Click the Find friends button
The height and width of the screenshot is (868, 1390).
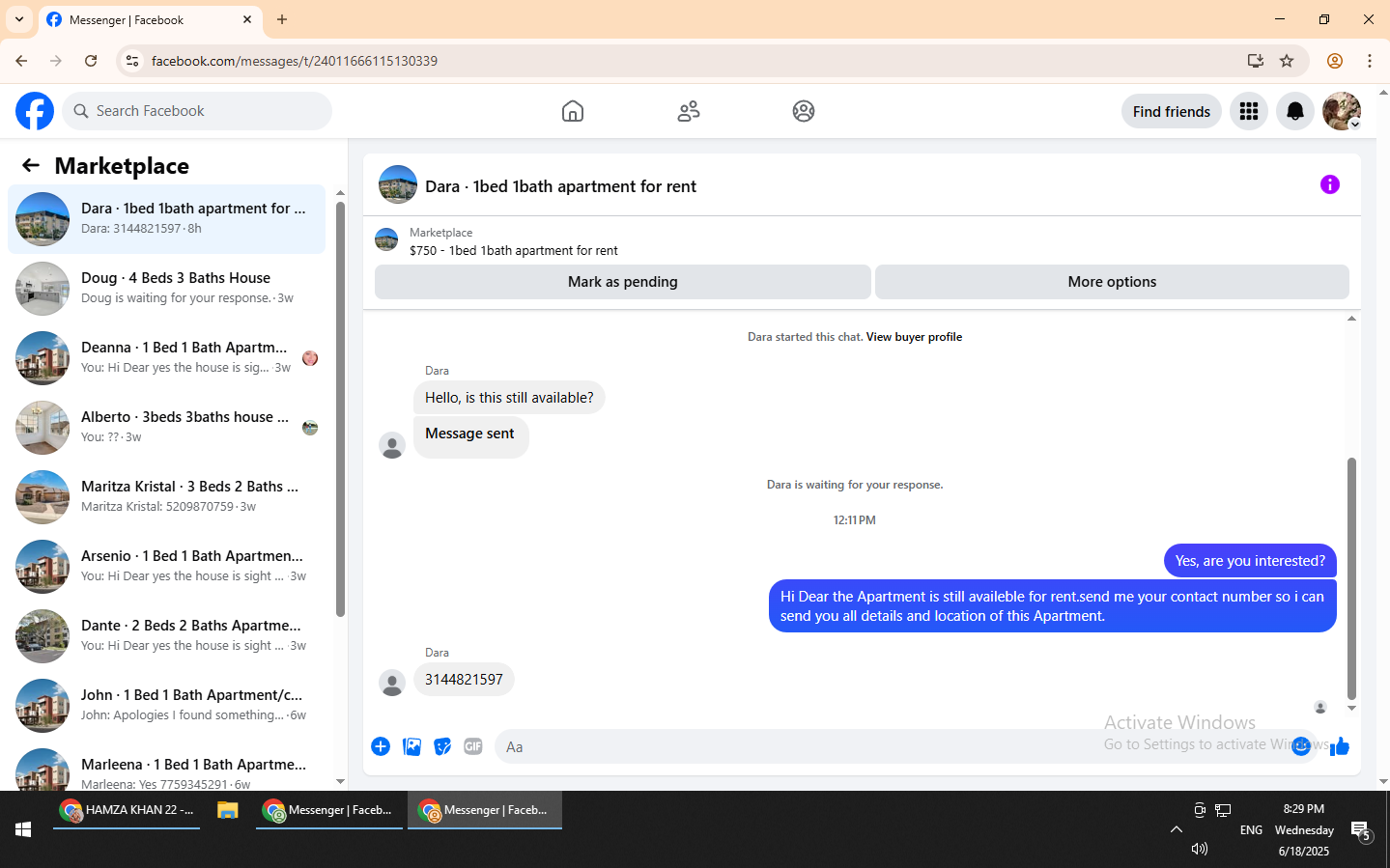click(1172, 111)
